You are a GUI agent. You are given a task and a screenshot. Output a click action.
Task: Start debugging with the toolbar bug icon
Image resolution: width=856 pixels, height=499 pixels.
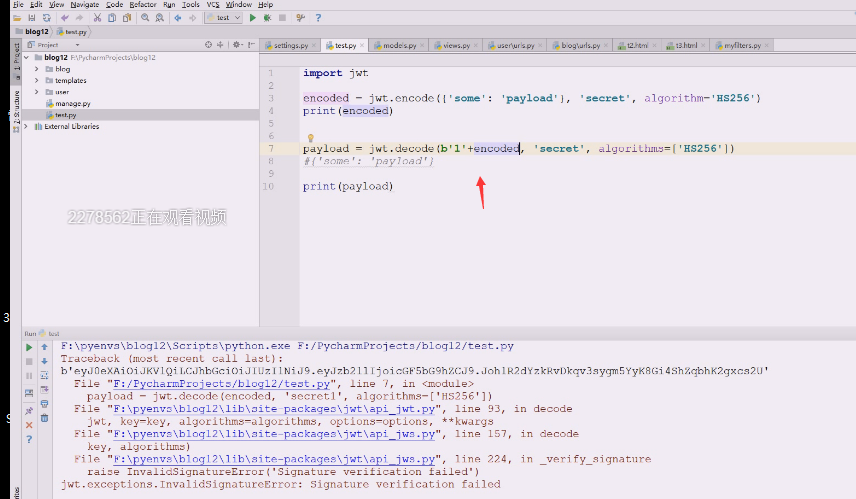(268, 18)
